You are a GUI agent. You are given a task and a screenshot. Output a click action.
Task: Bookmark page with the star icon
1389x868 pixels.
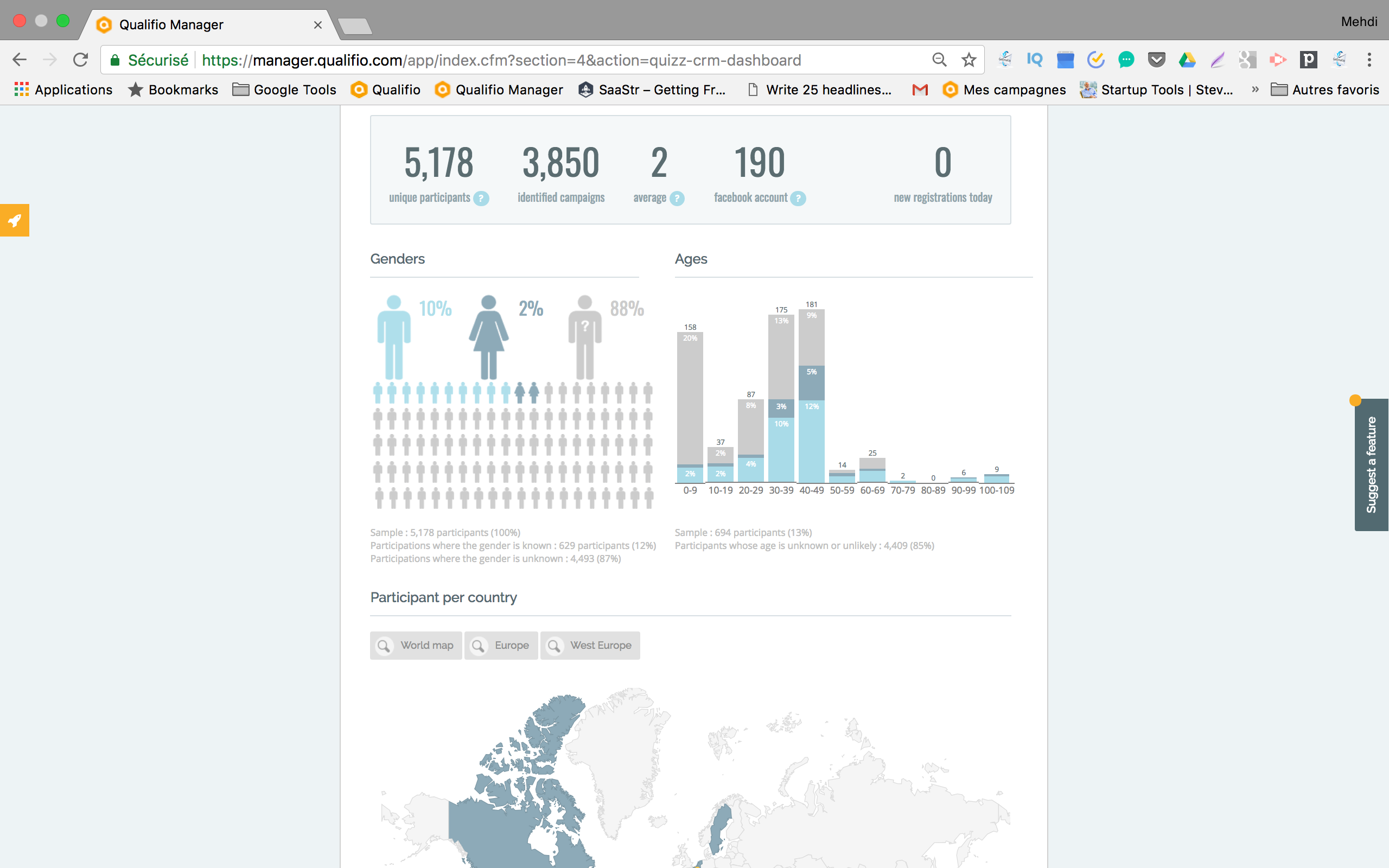click(969, 60)
